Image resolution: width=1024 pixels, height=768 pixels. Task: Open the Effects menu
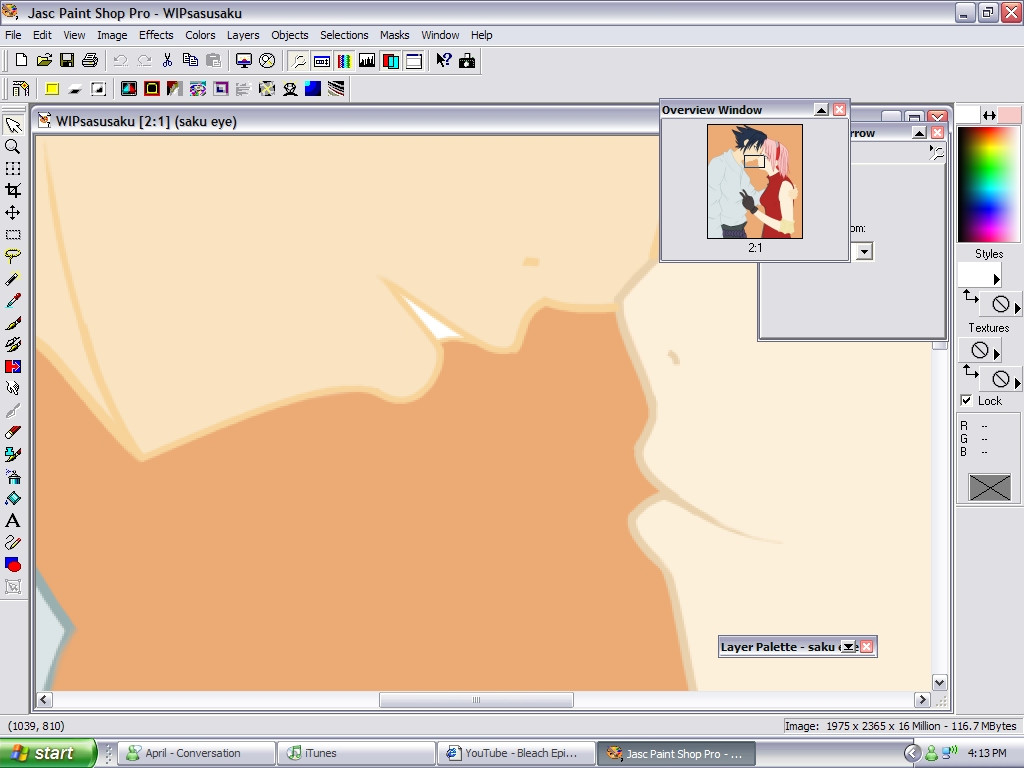(156, 35)
